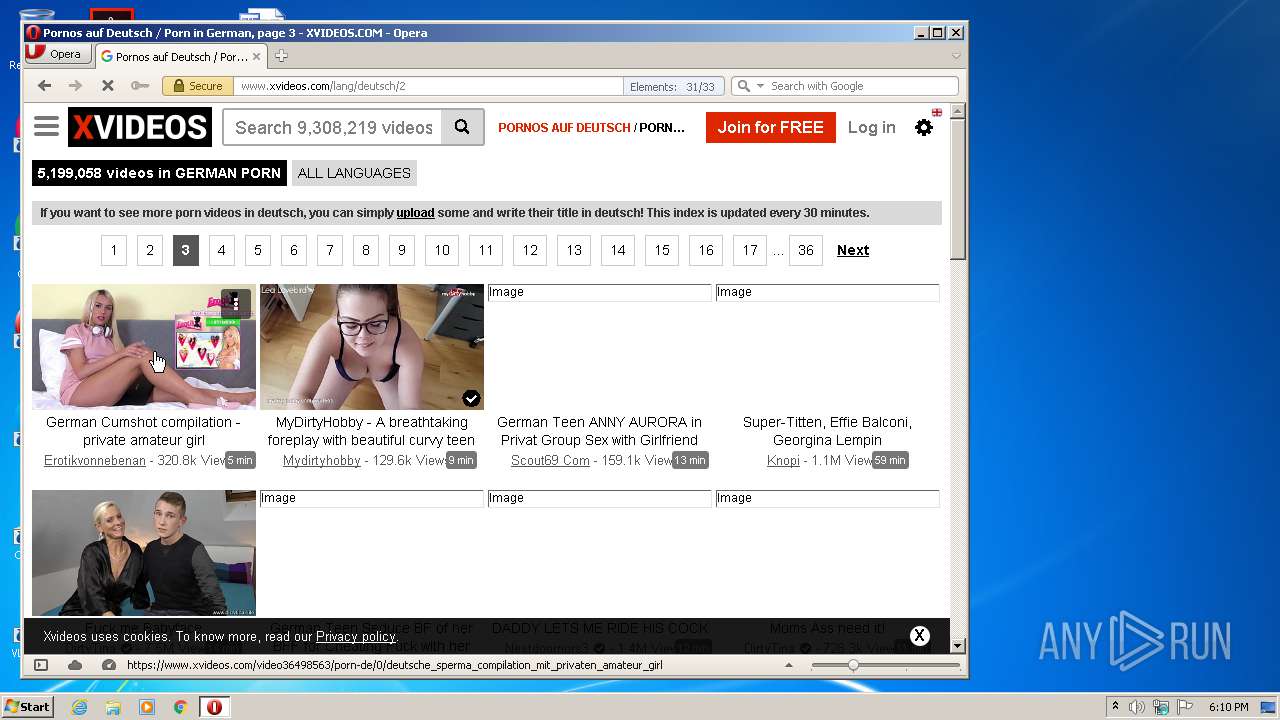The image size is (1280, 720).
Task: Go back to the previous page
Action: point(44,86)
